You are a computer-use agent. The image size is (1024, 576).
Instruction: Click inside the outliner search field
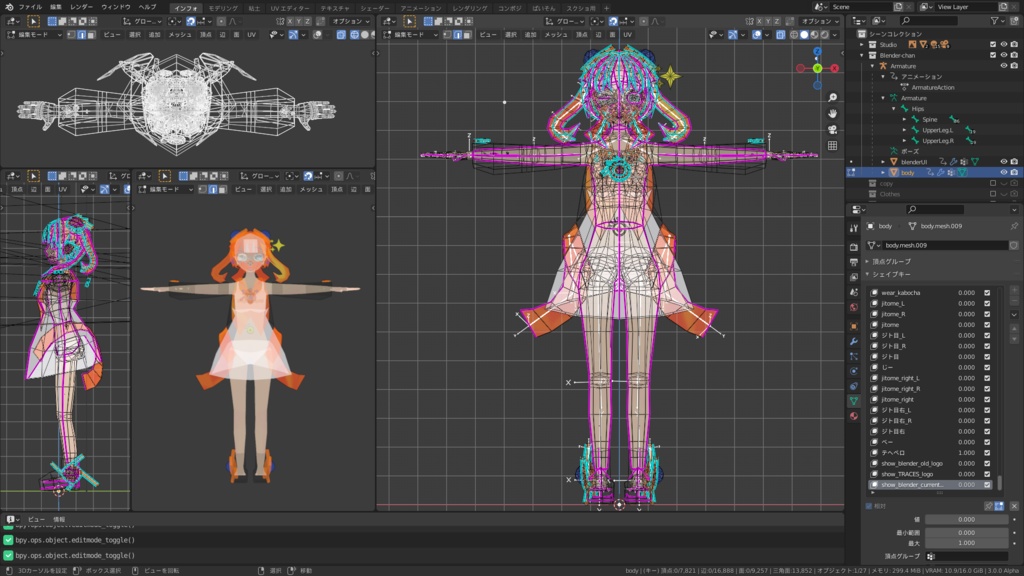[930, 20]
